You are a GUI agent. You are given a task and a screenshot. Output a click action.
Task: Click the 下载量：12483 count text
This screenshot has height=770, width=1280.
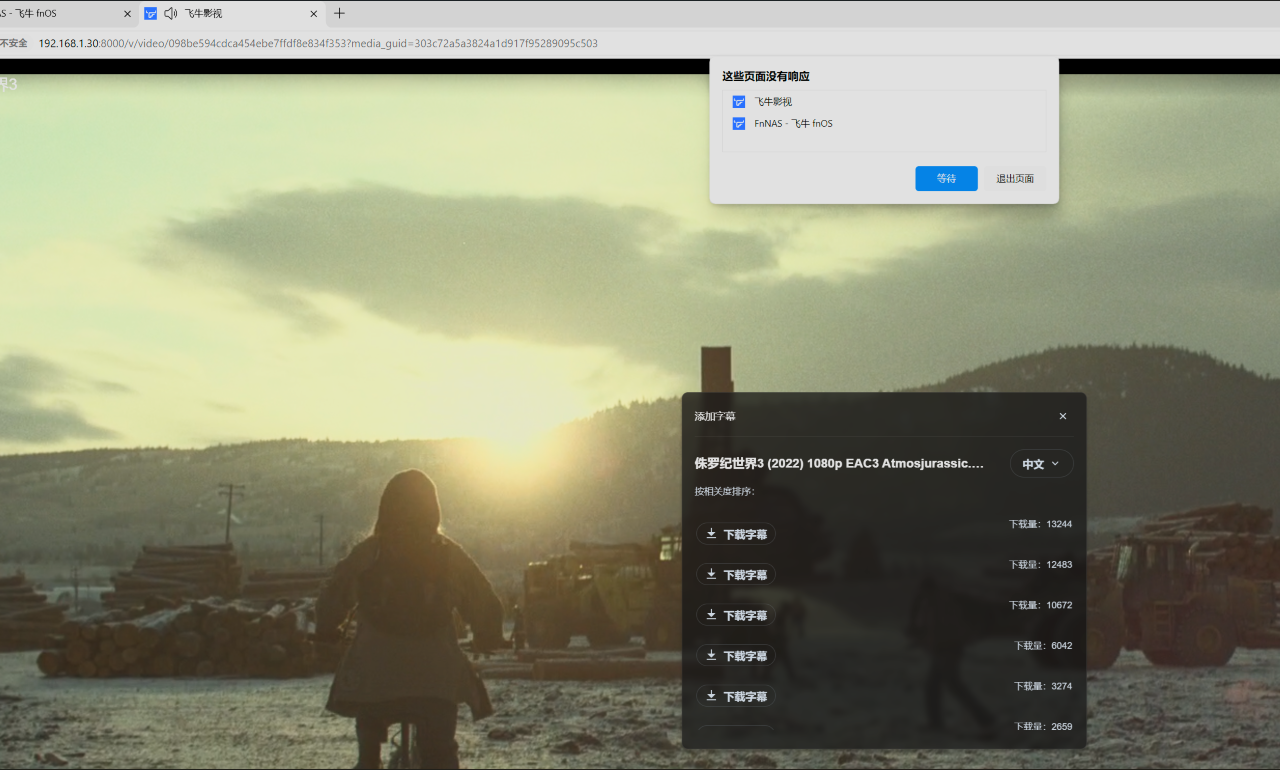coord(1040,565)
